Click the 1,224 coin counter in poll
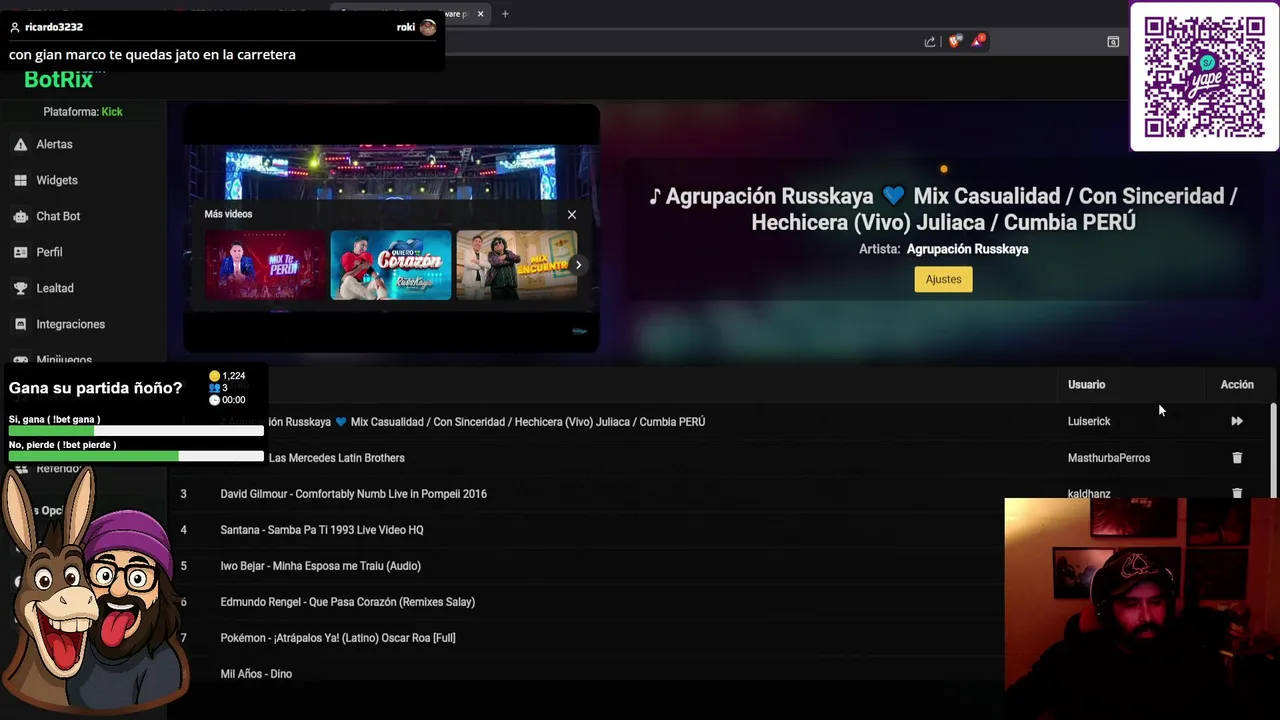This screenshot has height=720, width=1280. 227,376
